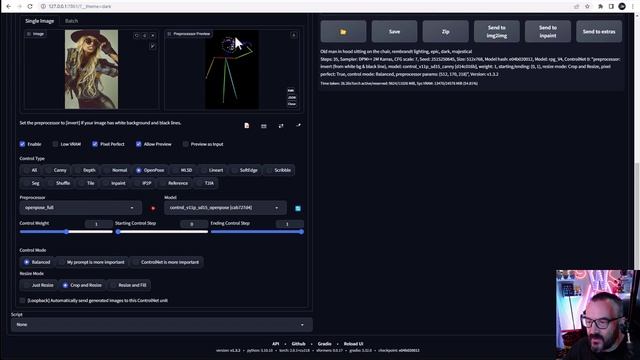This screenshot has height=360, width=640.
Task: Select the Scribble control type
Action: 279,170
